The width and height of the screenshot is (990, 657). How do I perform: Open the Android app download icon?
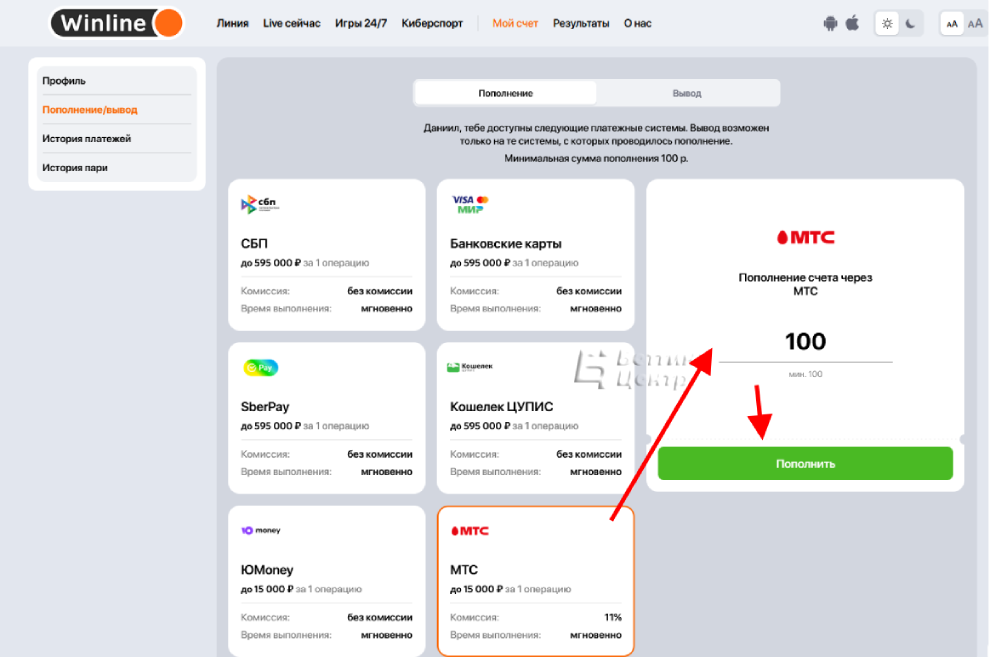point(830,23)
